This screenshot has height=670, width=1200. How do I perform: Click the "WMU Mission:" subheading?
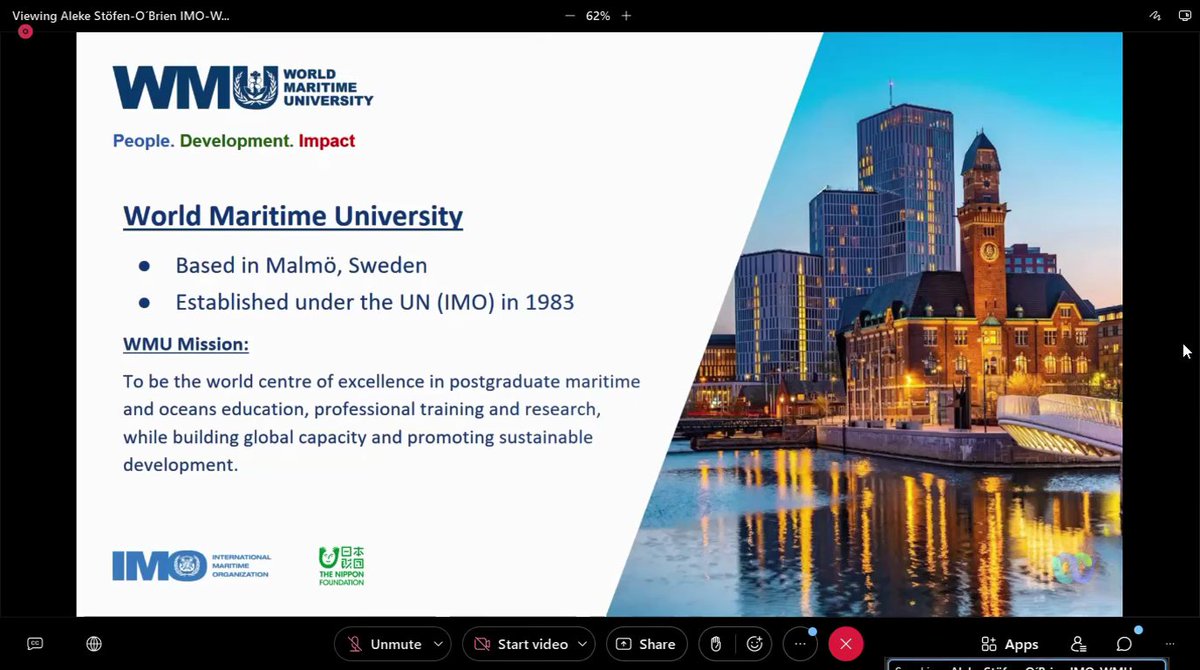[186, 344]
